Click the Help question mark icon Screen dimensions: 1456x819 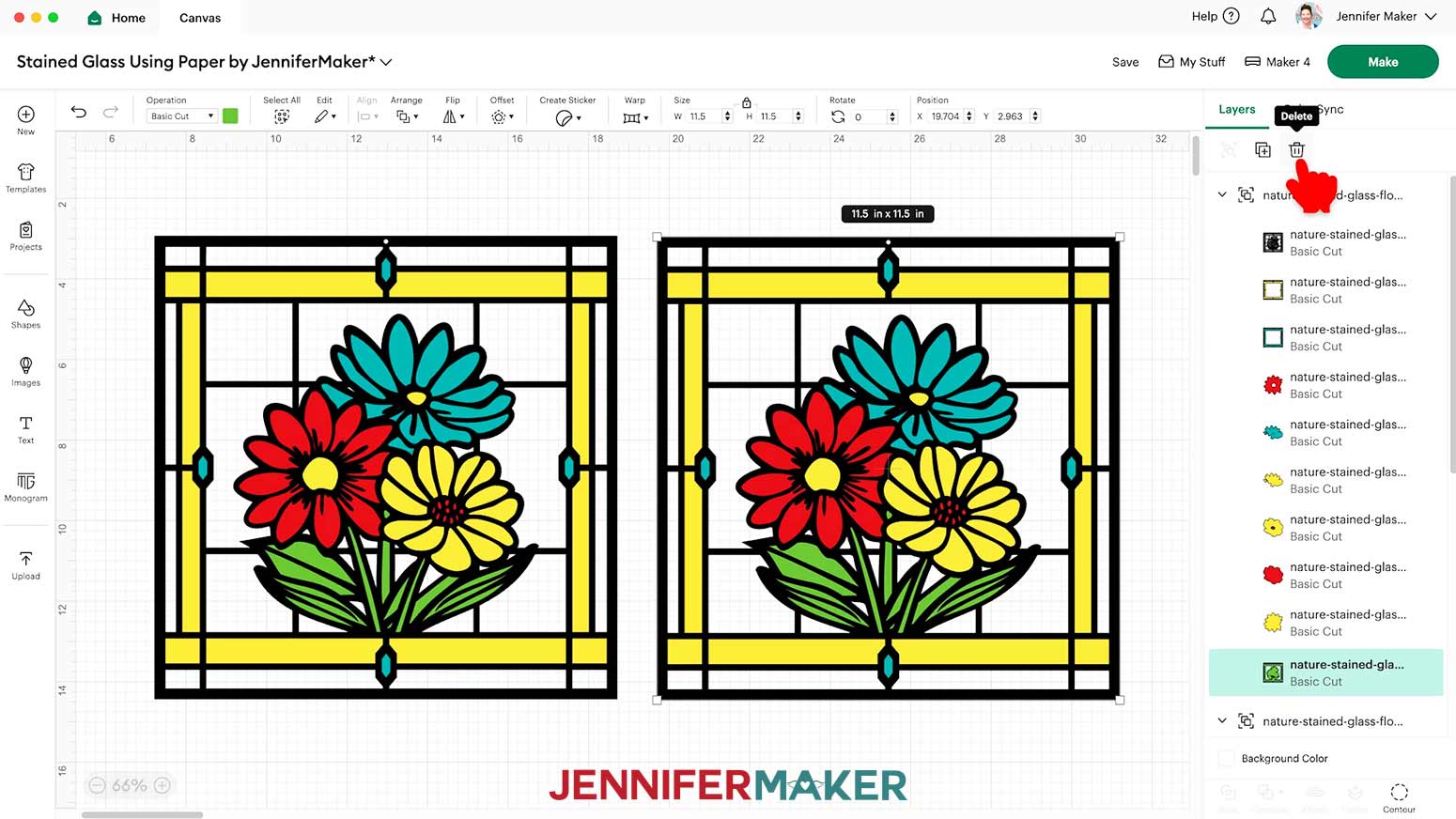(x=1231, y=16)
